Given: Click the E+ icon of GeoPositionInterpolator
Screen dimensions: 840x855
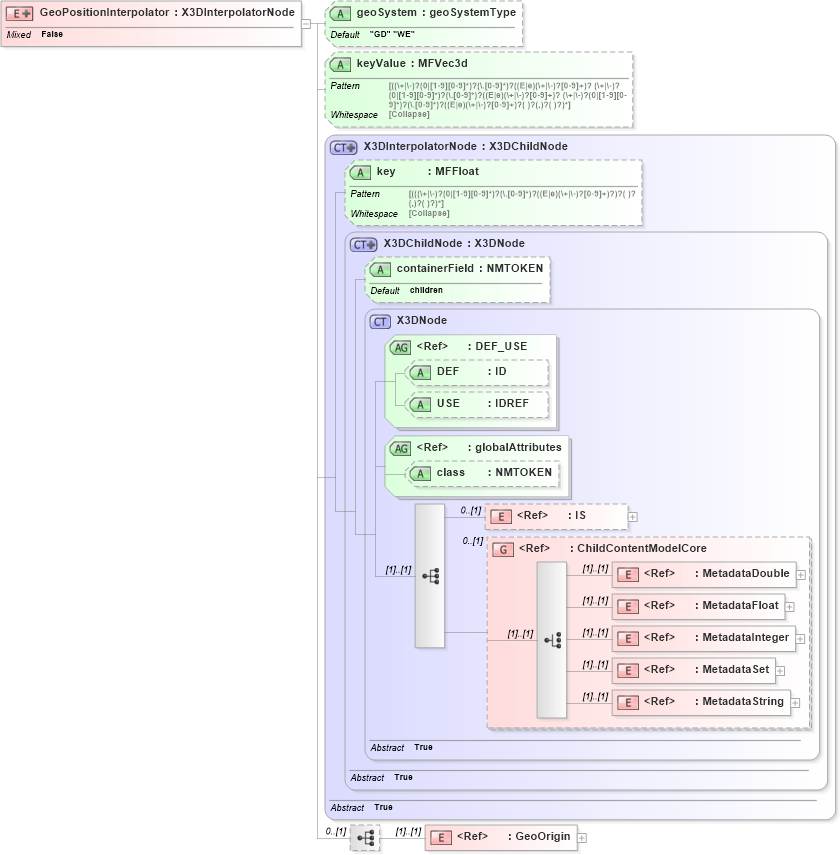Looking at the screenshot, I should (x=19, y=14).
